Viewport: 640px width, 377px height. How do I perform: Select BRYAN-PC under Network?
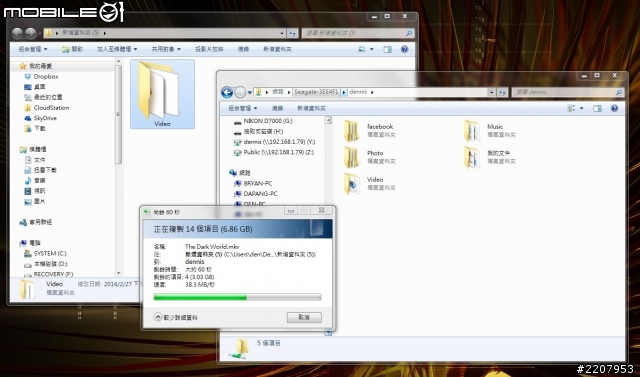click(x=258, y=183)
